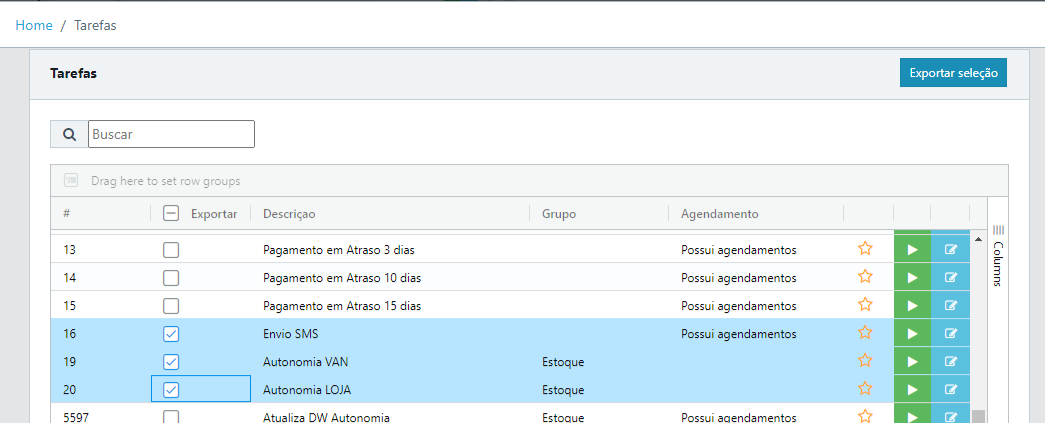Uncheck export box for Autonomia VAN
This screenshot has width=1045, height=423.
(x=171, y=362)
